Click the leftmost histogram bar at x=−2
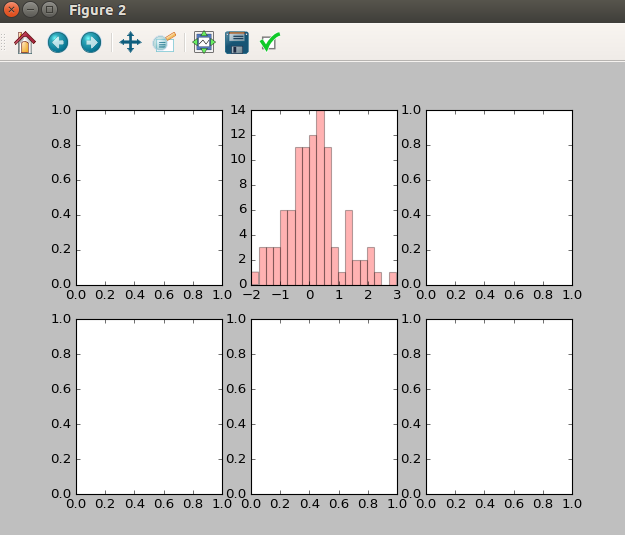 click(x=256, y=279)
